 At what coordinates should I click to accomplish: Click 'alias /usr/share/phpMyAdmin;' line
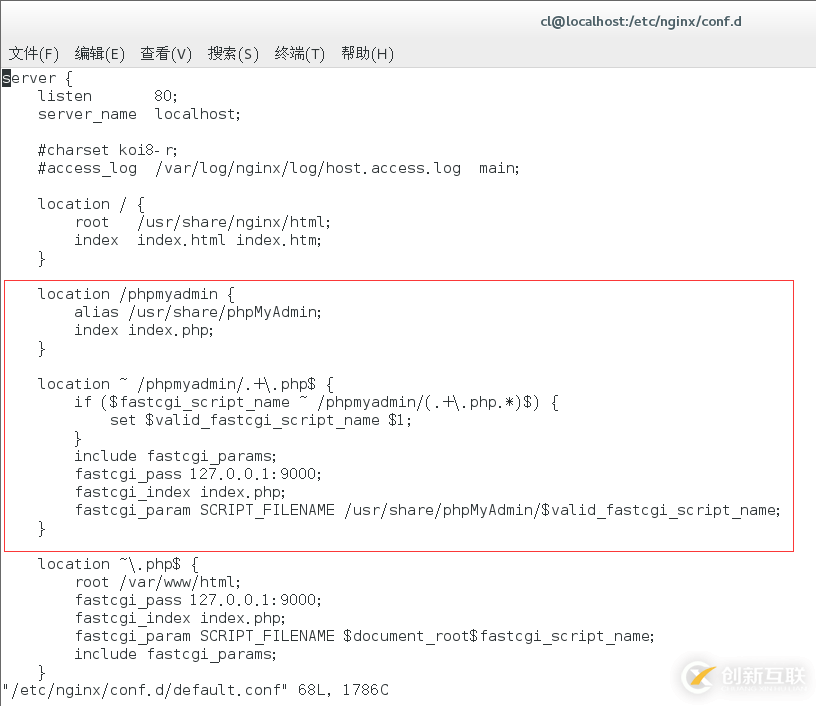point(198,312)
